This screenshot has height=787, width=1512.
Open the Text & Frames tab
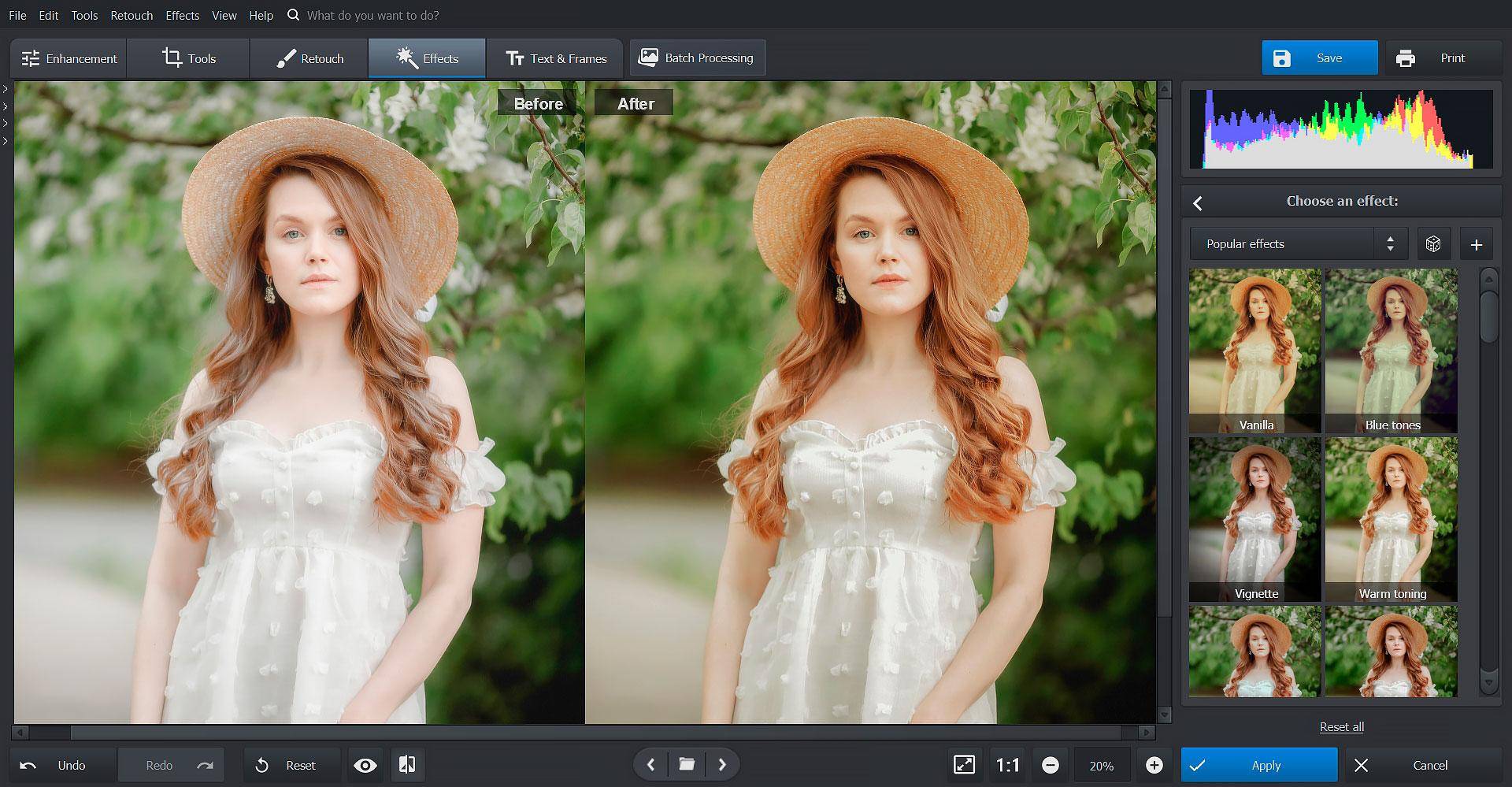point(555,58)
